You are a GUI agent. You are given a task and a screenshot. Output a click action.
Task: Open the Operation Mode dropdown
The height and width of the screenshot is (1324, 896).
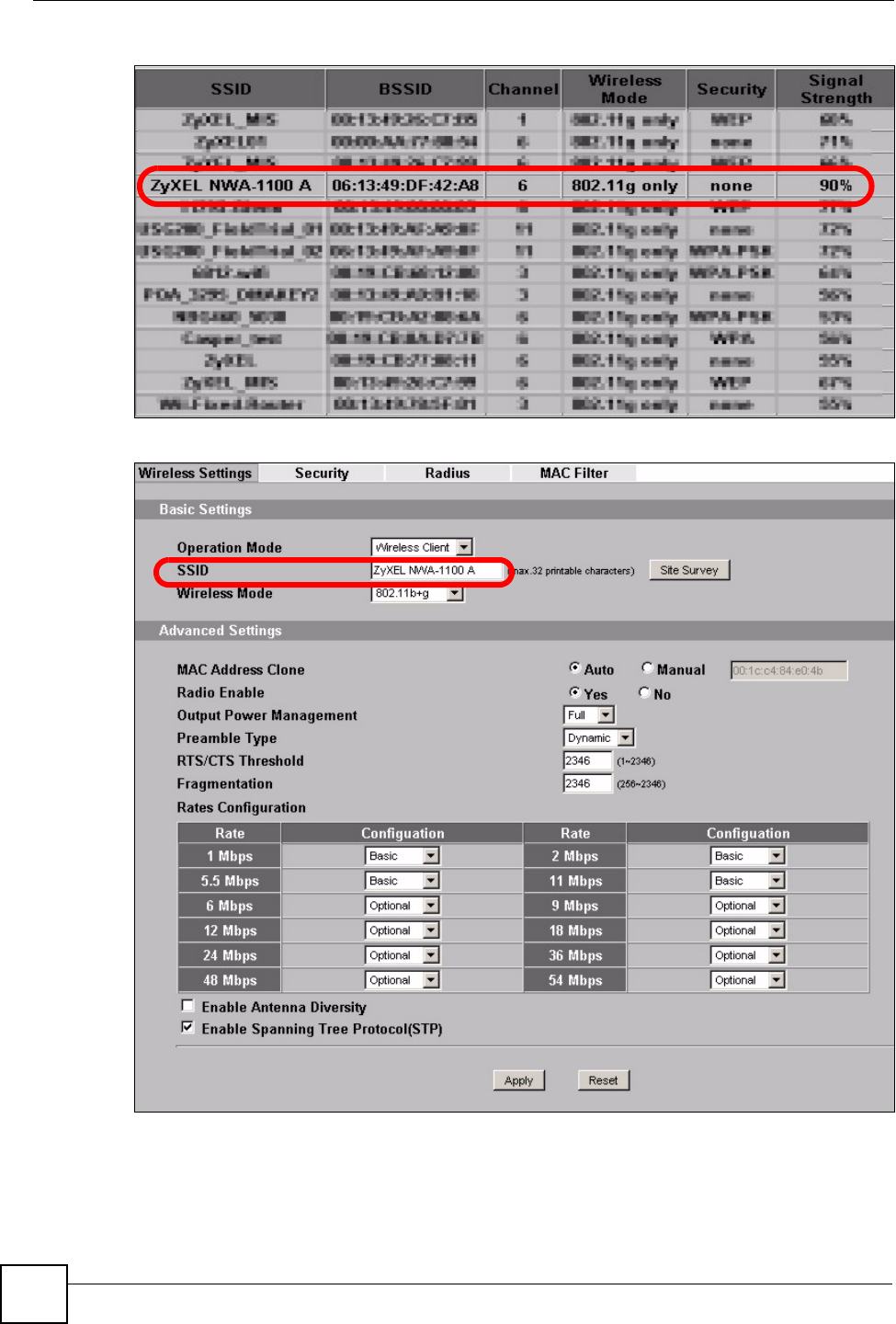(422, 547)
